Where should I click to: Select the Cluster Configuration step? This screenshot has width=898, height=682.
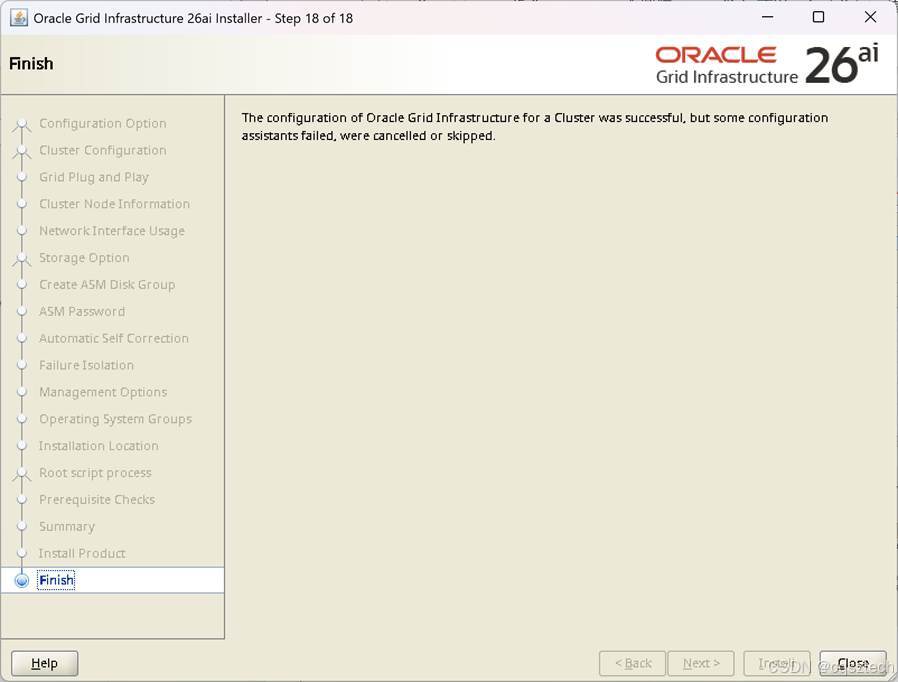[103, 150]
